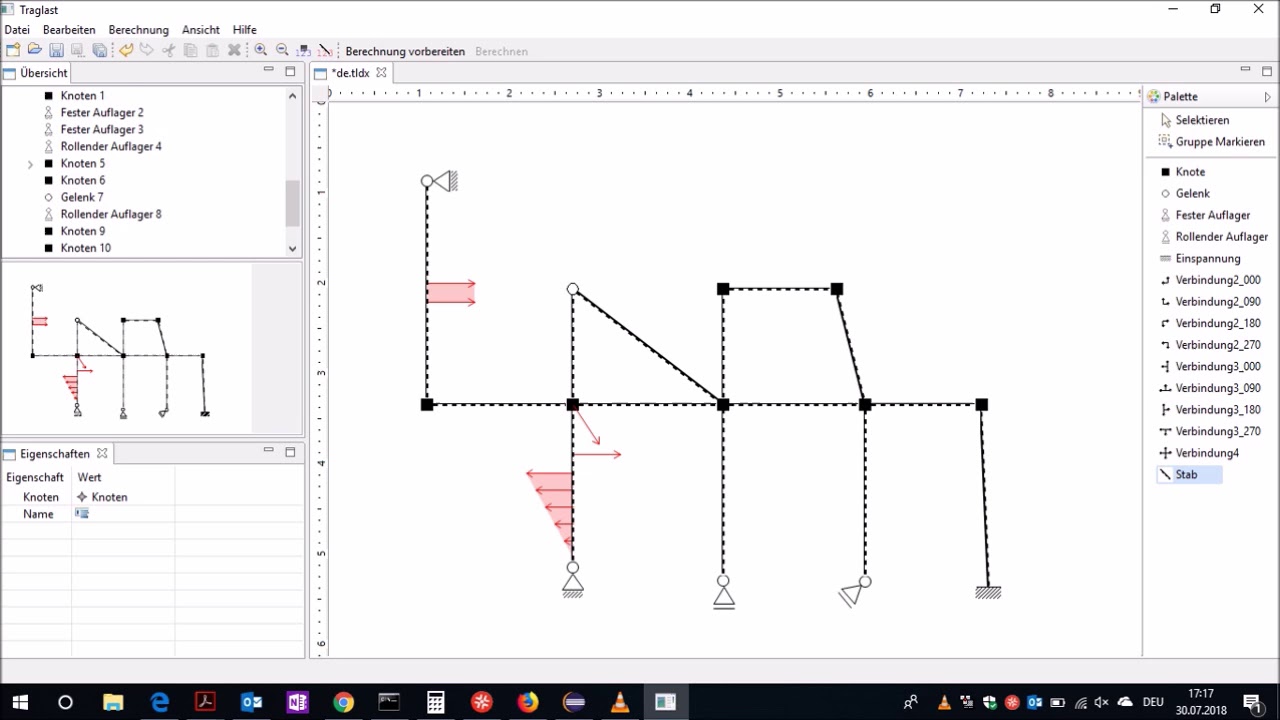Click the Undo arrow in toolbar
1280x720 pixels.
tap(126, 50)
